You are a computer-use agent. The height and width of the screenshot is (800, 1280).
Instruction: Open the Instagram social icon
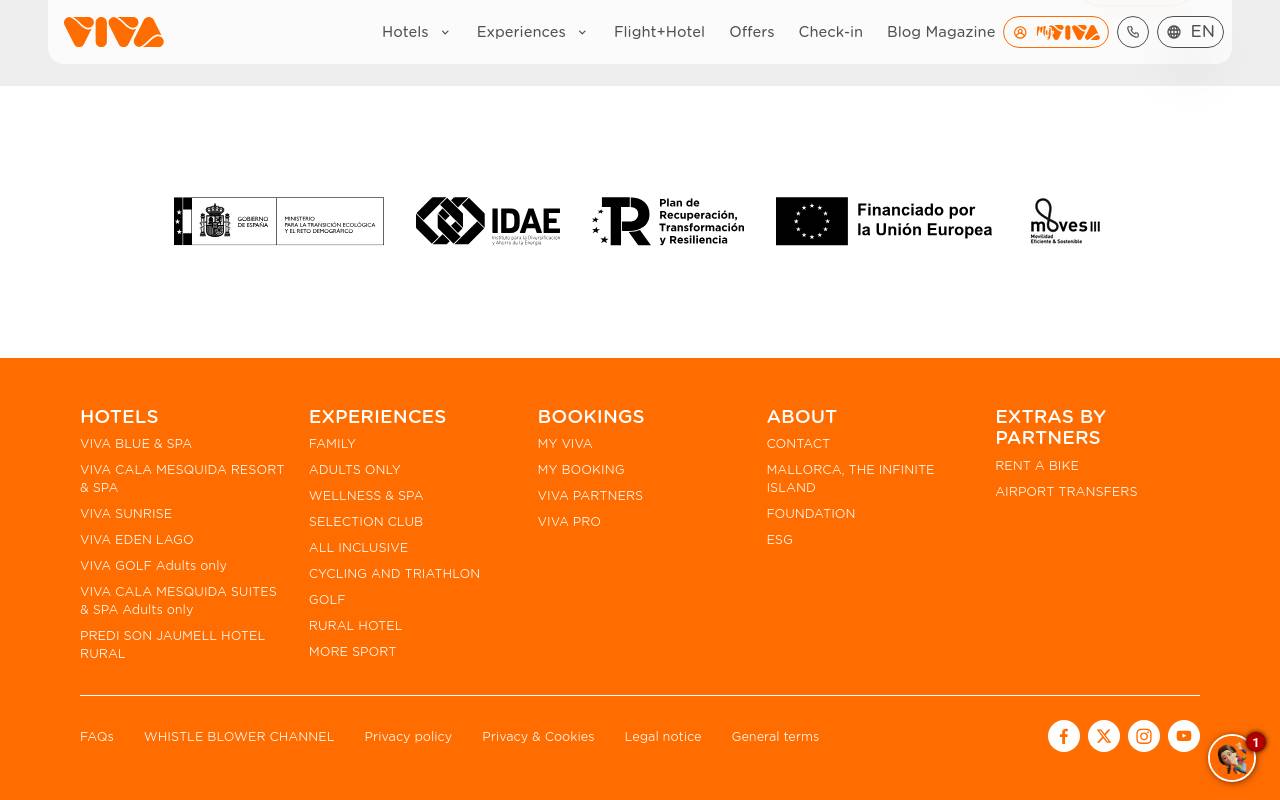tap(1144, 736)
